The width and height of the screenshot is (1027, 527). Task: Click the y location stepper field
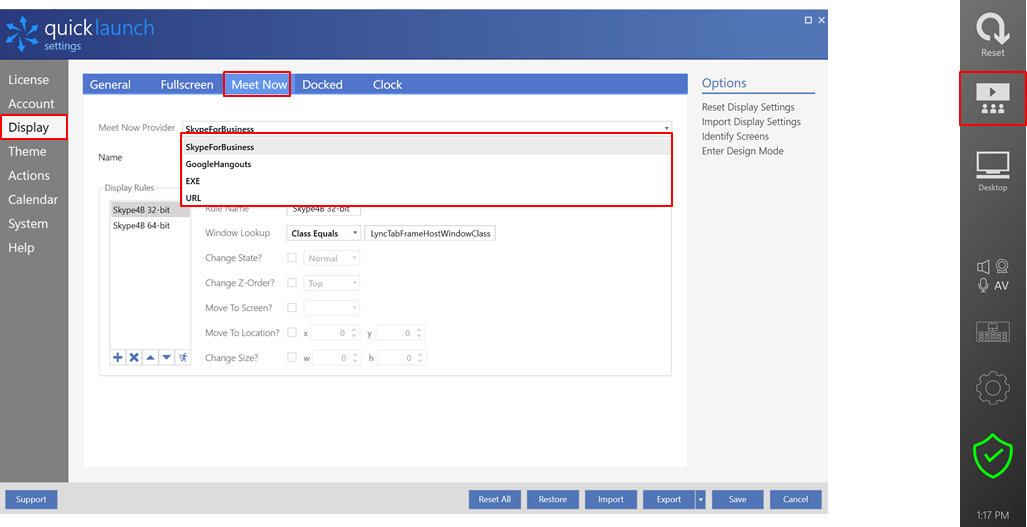[x=400, y=333]
